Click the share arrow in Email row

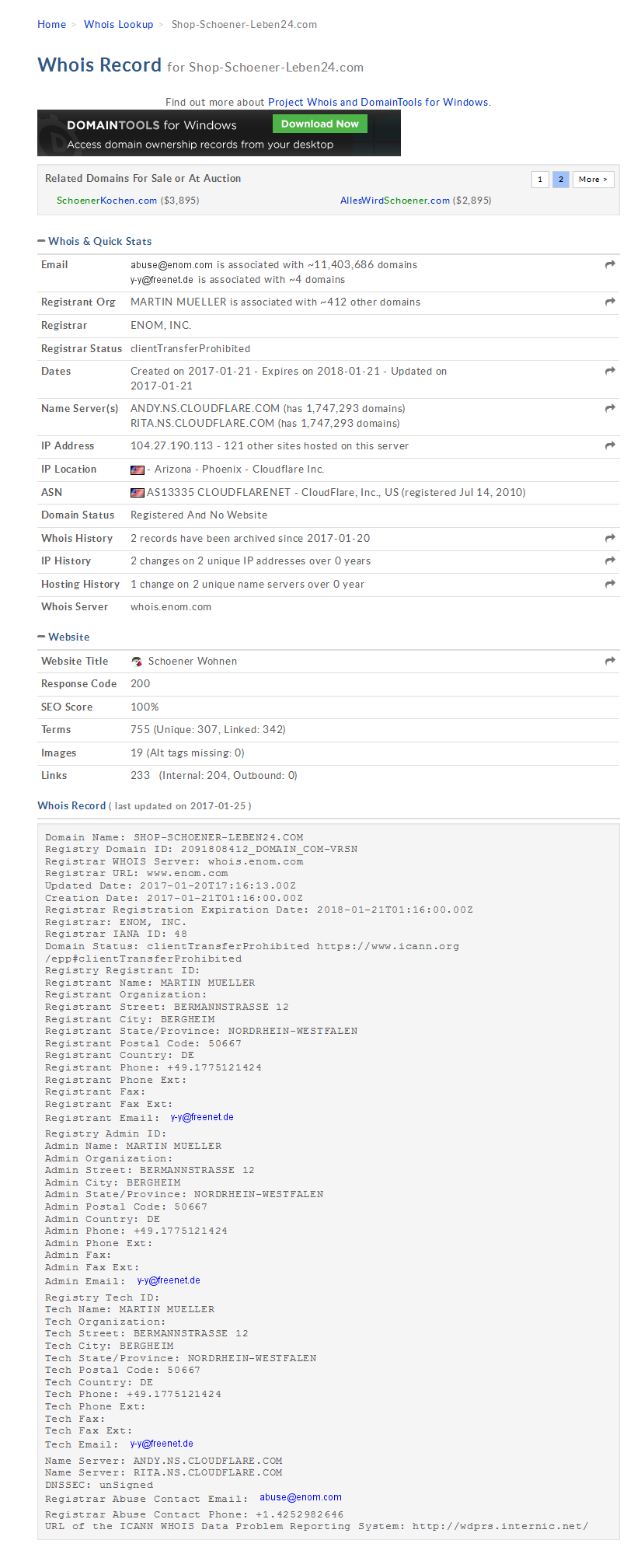tap(610, 264)
